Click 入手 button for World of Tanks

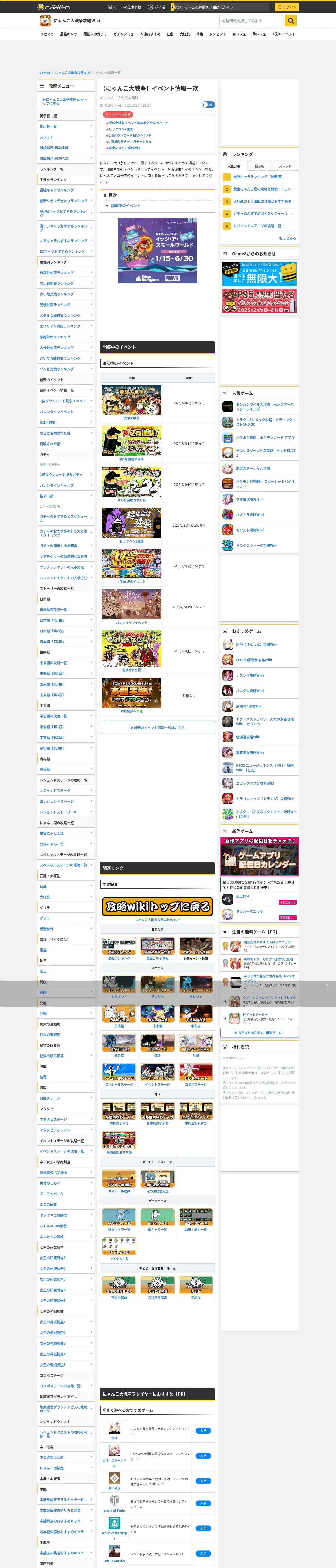(x=203, y=1503)
